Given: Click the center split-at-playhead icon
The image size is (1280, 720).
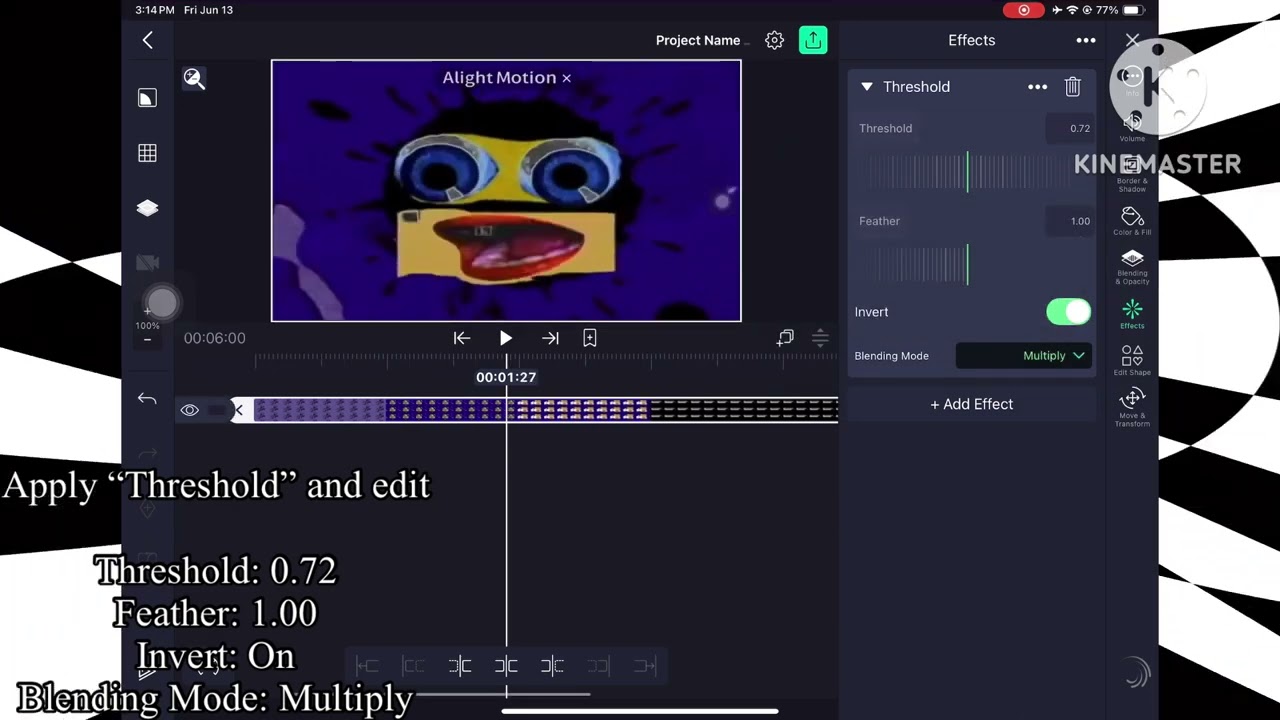Looking at the screenshot, I should (506, 666).
